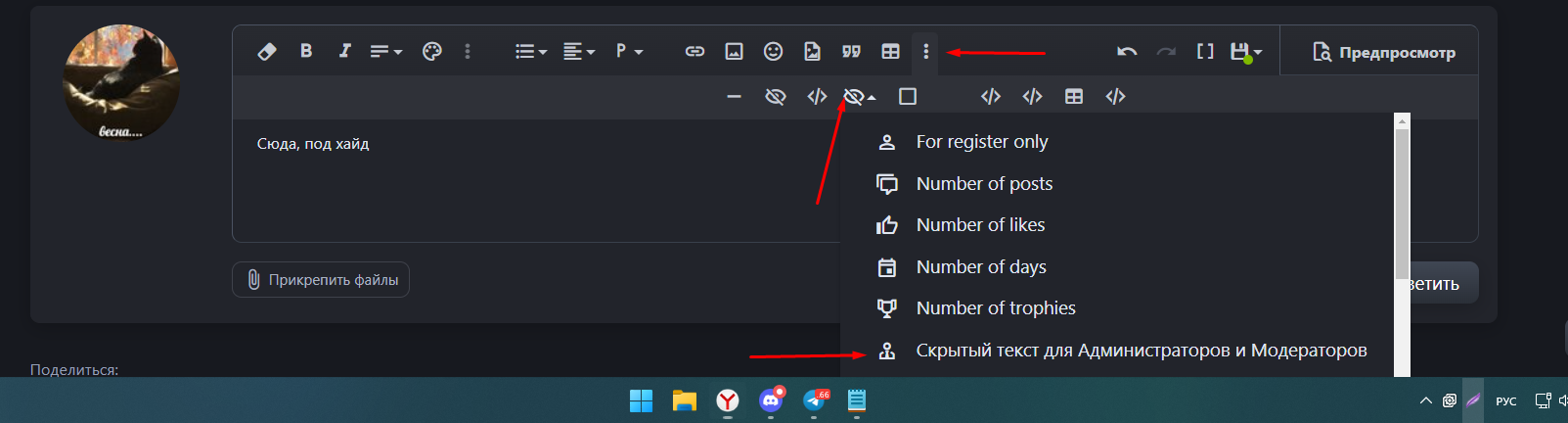Click the undo arrow
The width and height of the screenshot is (1568, 423).
tap(1127, 52)
